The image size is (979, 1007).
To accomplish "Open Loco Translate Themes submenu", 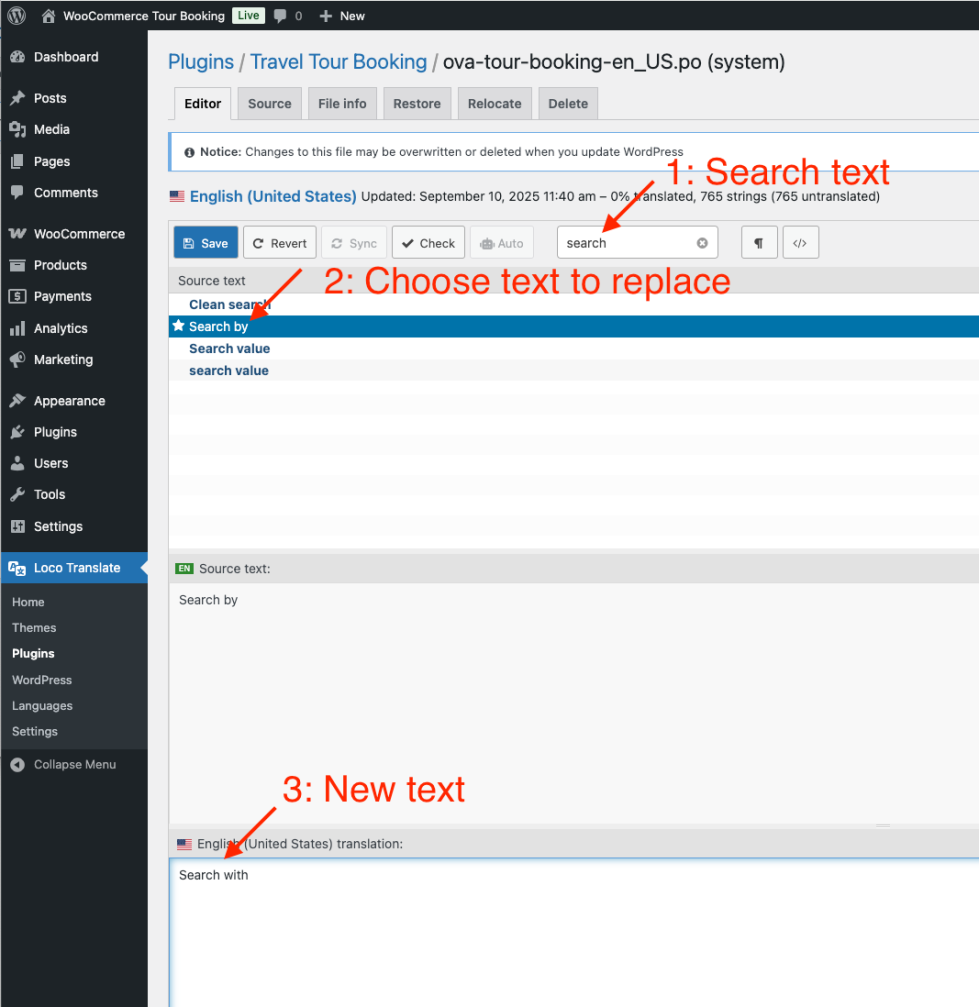I will (34, 628).
